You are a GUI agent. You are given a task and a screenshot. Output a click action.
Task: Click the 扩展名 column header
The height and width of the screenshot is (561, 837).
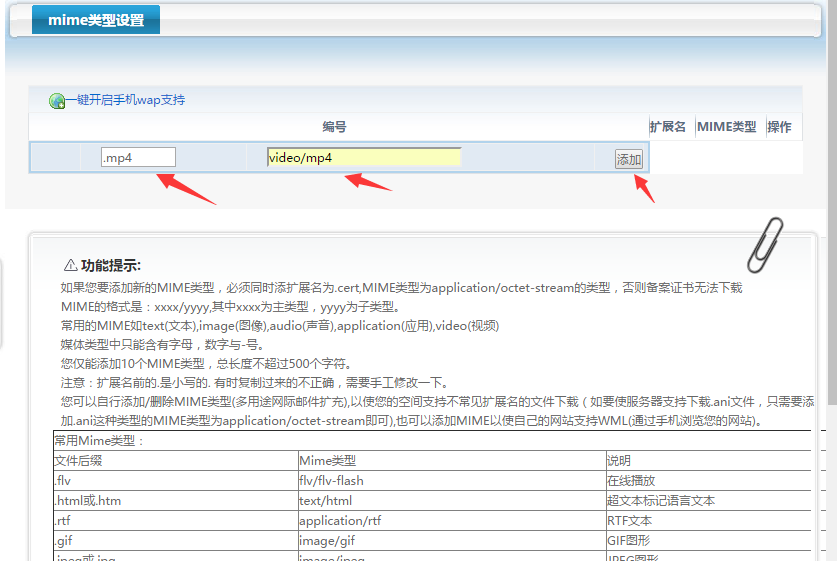pos(667,127)
